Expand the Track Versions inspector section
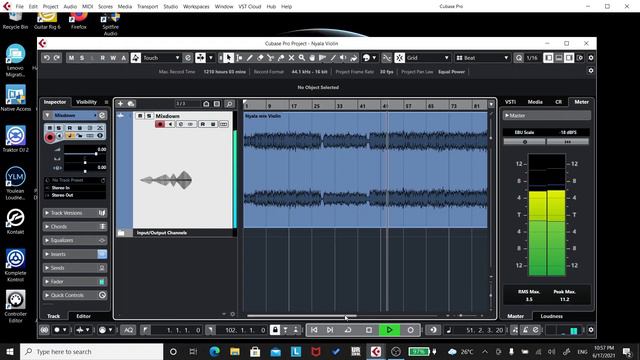This screenshot has width=640, height=360. (x=74, y=213)
